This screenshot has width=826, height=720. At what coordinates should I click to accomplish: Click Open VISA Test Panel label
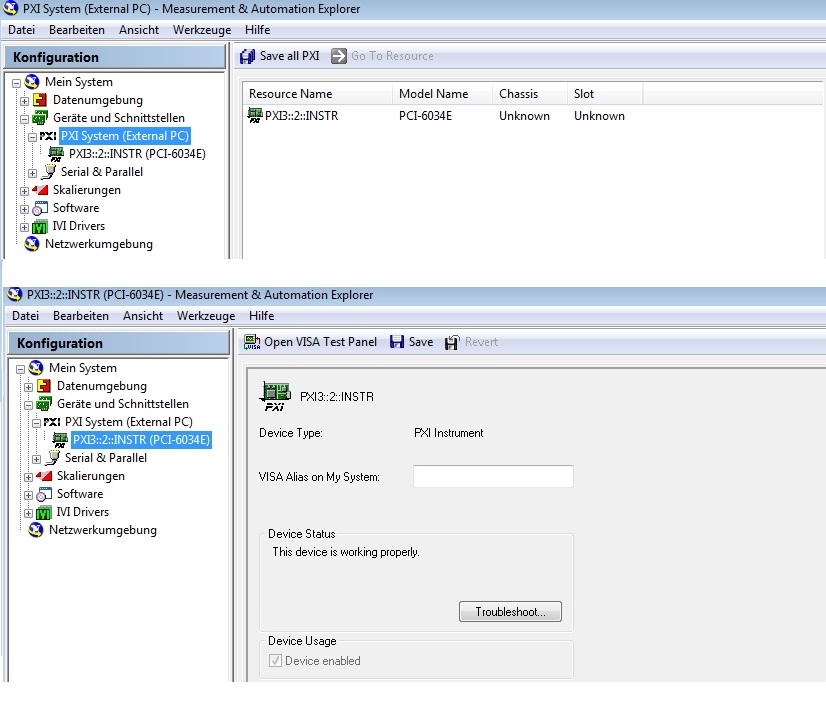click(x=320, y=342)
